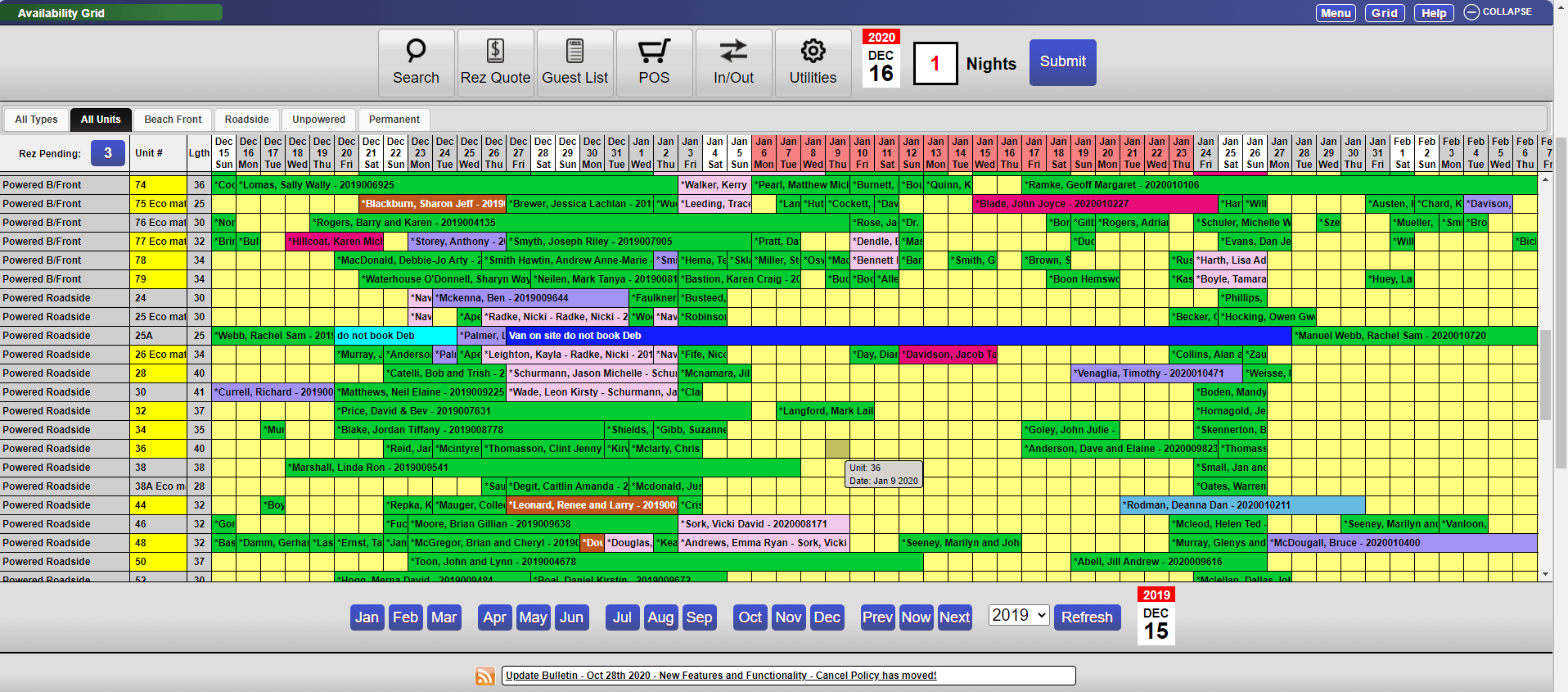Screen dimensions: 1568x692
Task: Open the In/Out arrows tool
Action: [x=733, y=63]
